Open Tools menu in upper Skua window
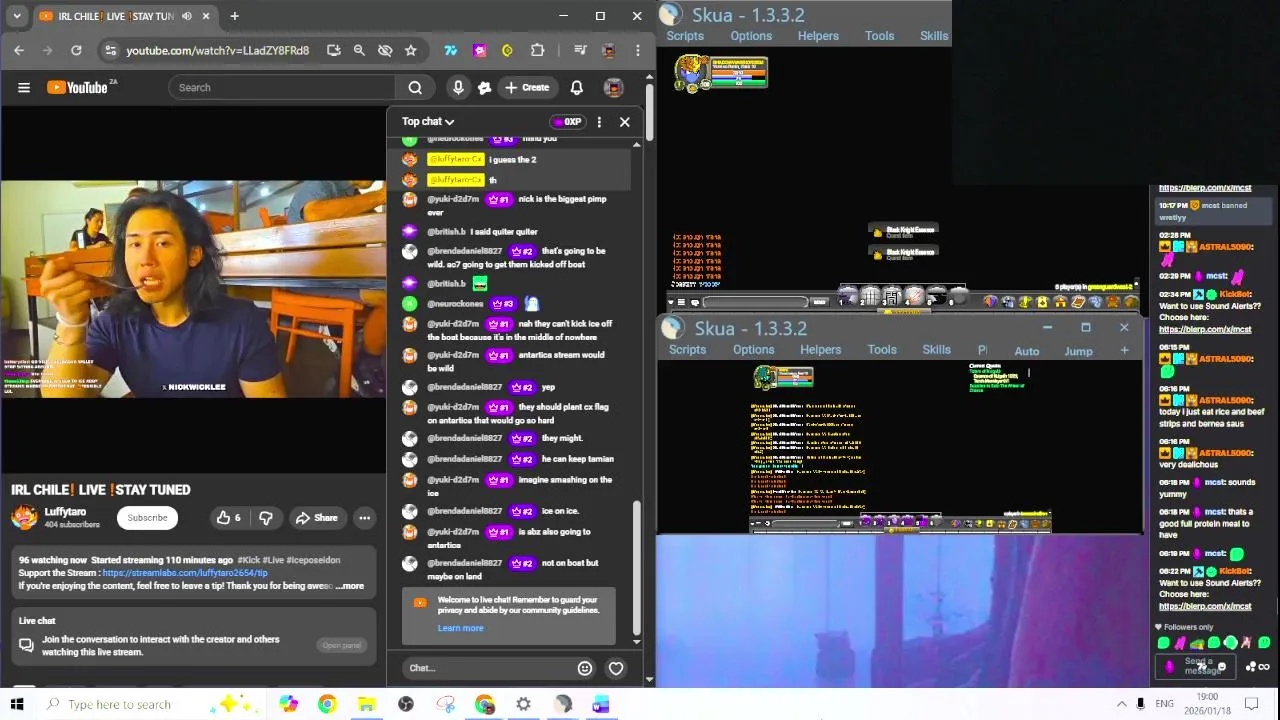This screenshot has width=1280, height=720. click(880, 36)
